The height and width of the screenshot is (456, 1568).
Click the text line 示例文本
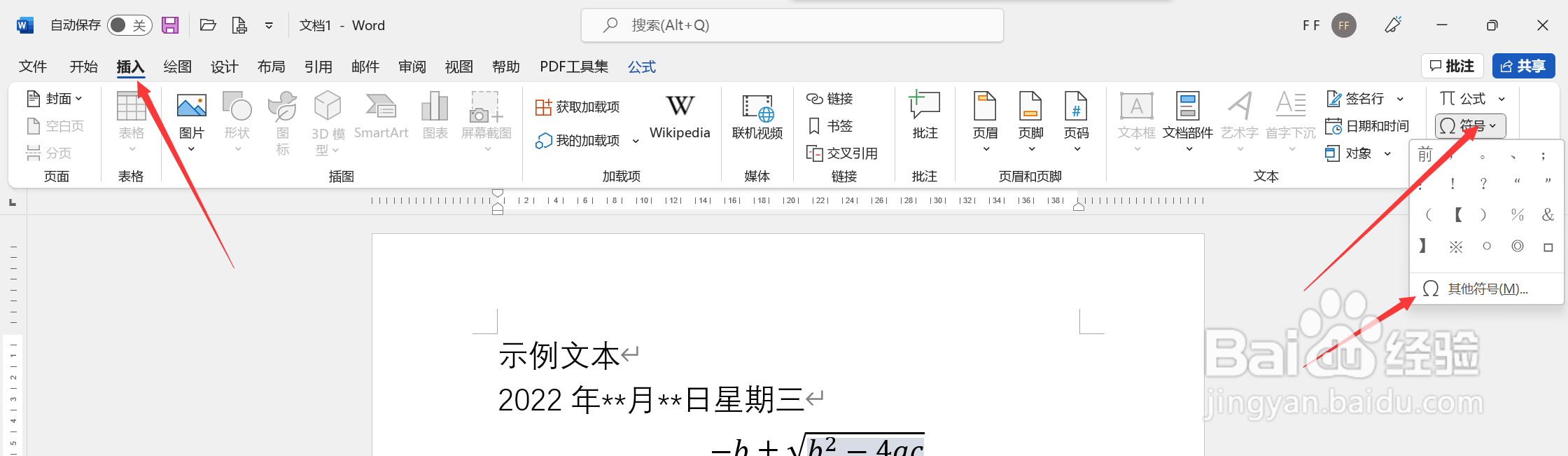coord(559,356)
